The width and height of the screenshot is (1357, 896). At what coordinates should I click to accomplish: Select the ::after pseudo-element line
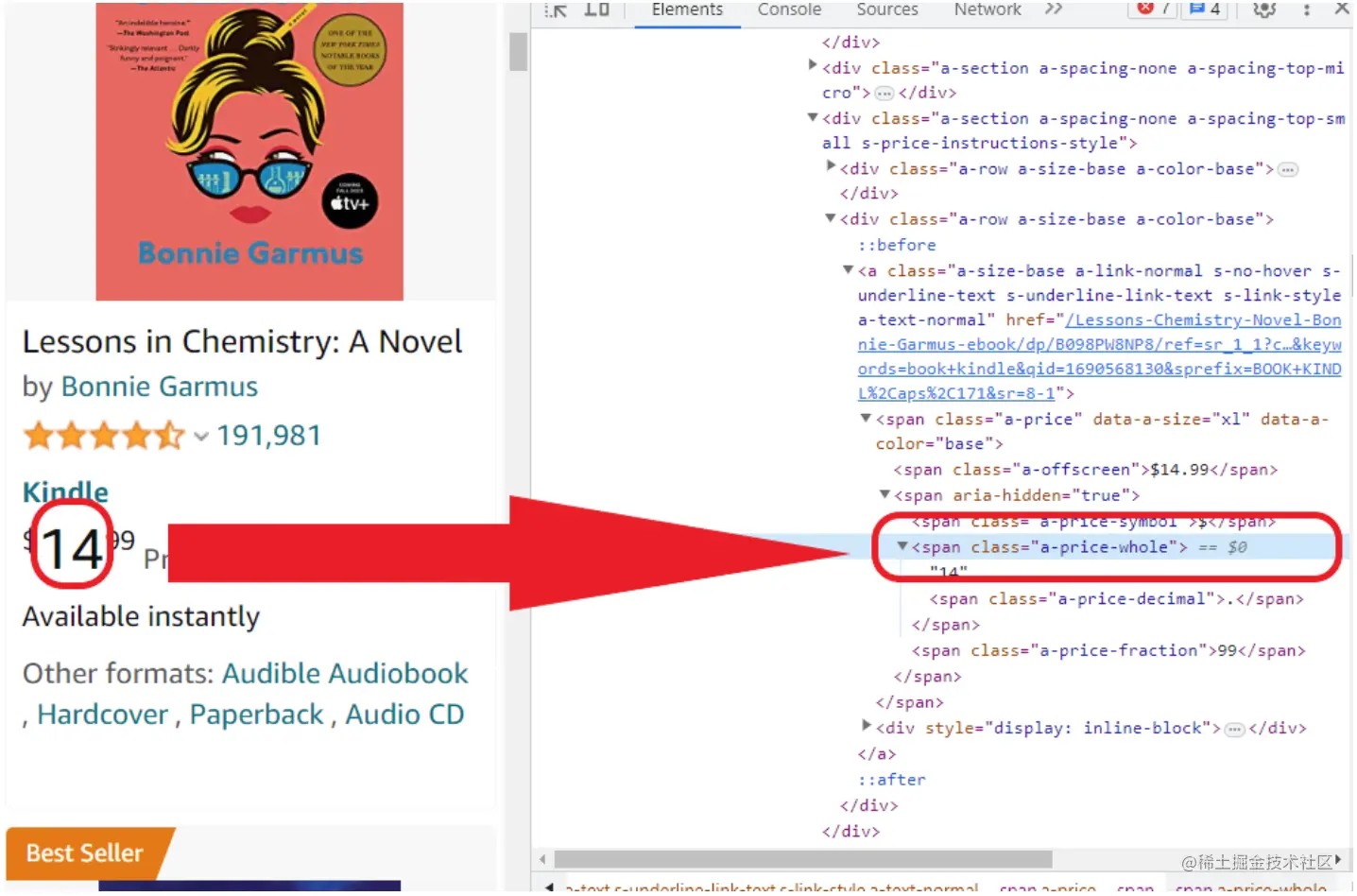(891, 780)
